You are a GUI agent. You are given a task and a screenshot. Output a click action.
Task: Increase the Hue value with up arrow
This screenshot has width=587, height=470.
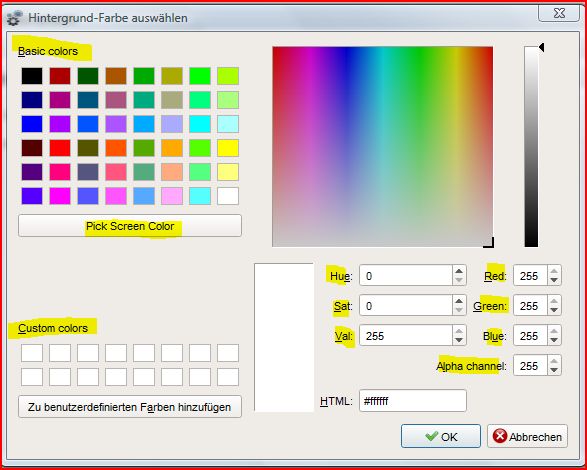pyautogui.click(x=459, y=270)
